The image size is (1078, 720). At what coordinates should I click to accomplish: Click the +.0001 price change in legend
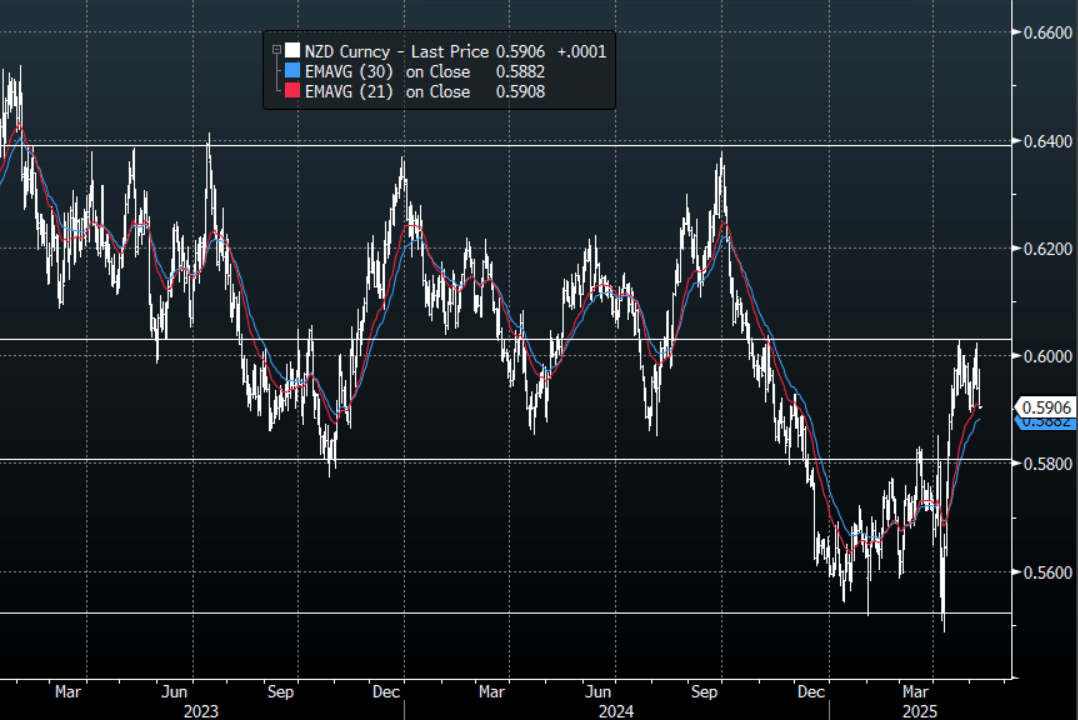coord(582,51)
